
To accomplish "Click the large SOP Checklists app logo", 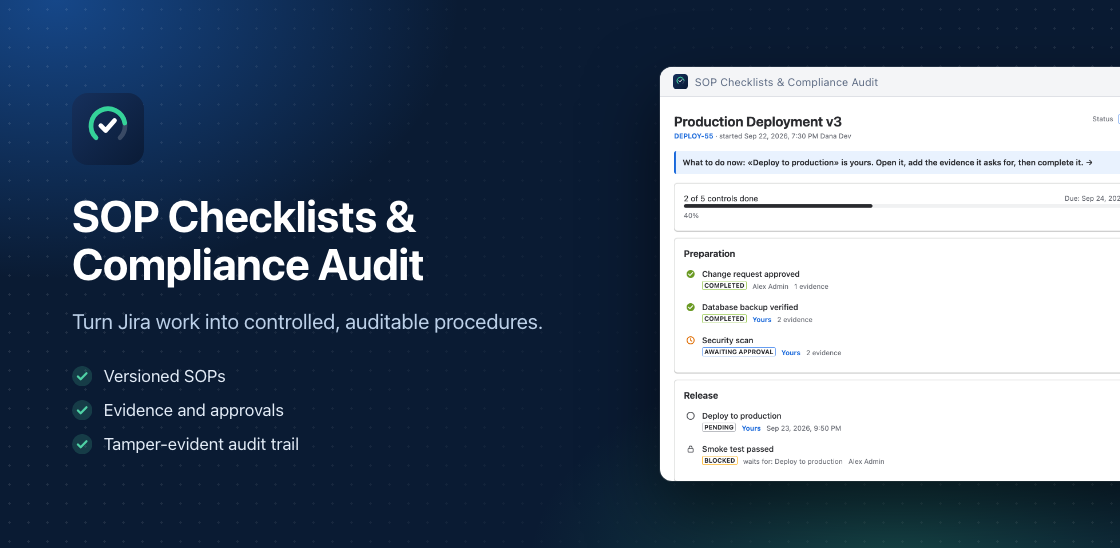I will pos(108,129).
